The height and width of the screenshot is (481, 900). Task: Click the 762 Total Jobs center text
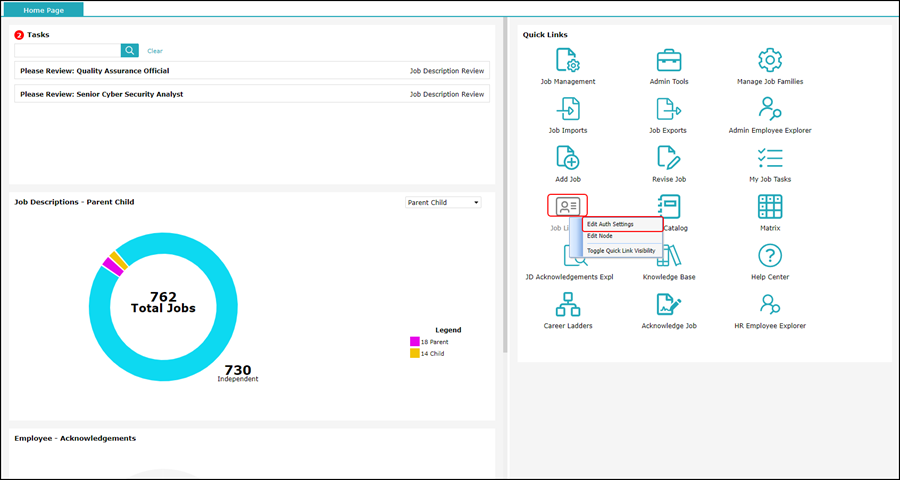[x=163, y=302]
